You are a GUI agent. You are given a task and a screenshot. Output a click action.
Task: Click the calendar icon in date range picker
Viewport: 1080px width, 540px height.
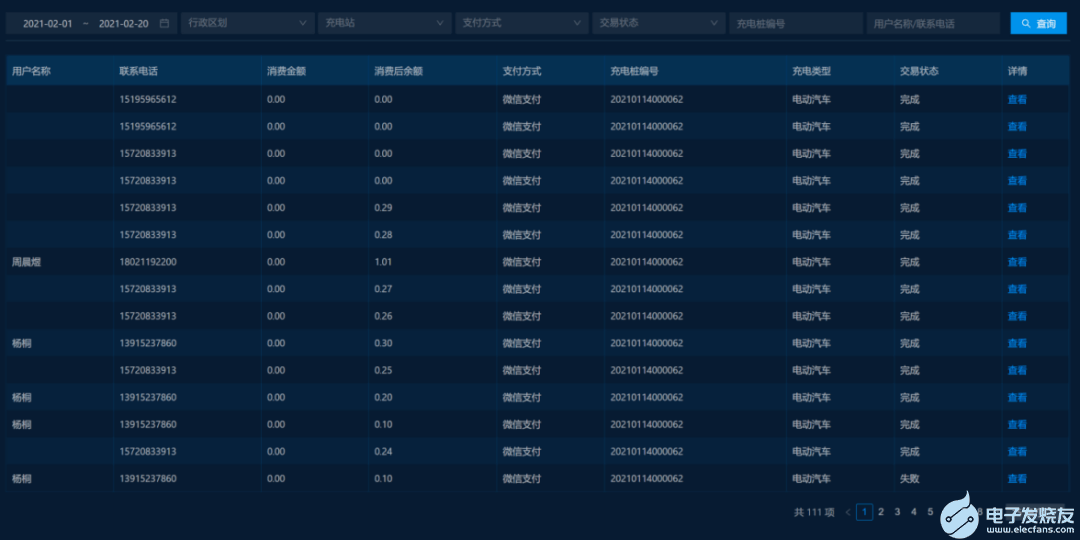164,23
